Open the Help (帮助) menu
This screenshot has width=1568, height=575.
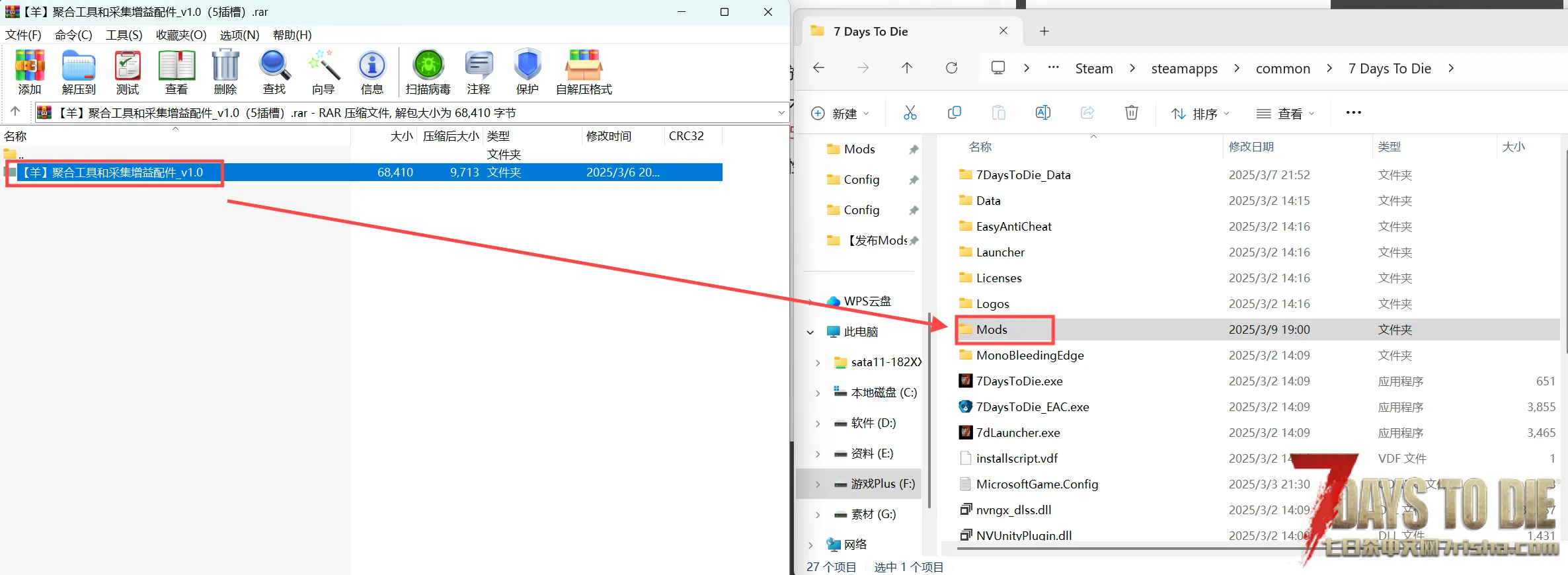(x=292, y=35)
